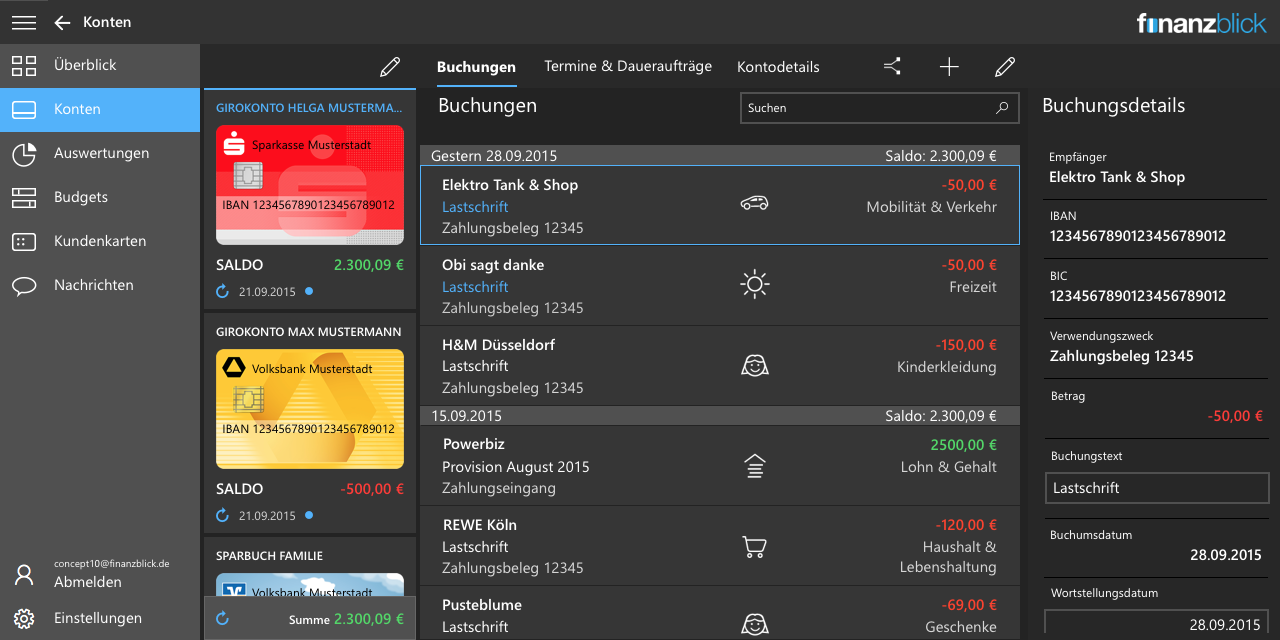Click the finanzblick logo
This screenshot has width=1280, height=640.
1202,23
